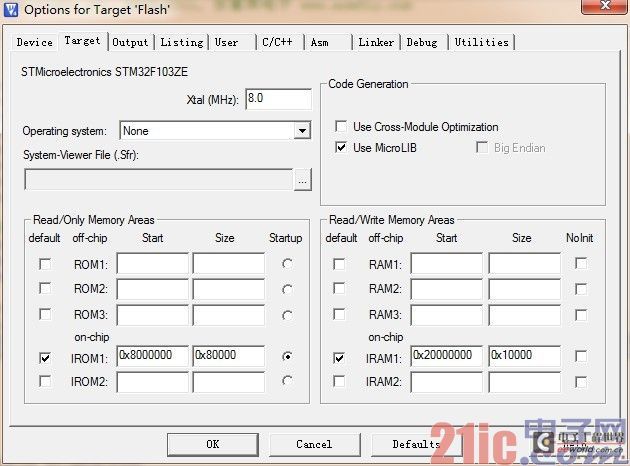Enable NoInit for IRAM1
The height and width of the screenshot is (466, 630).
(x=581, y=356)
